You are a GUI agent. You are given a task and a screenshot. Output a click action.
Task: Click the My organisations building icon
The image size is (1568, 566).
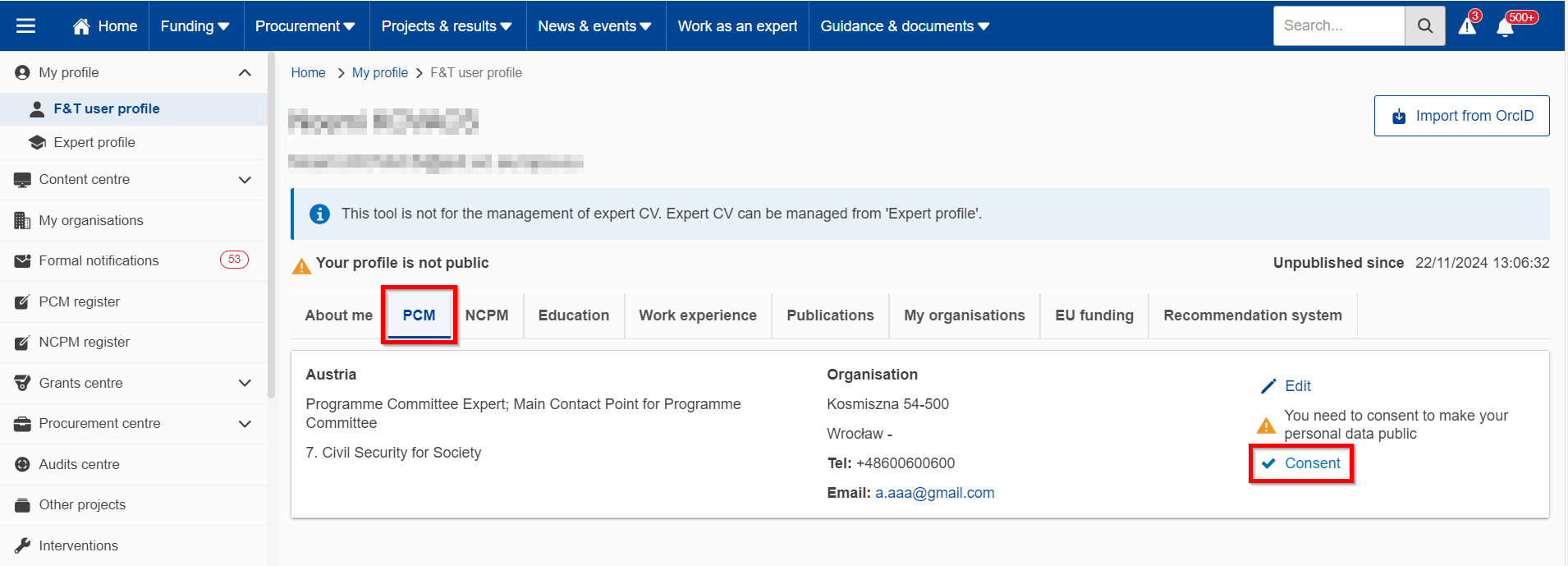[22, 220]
